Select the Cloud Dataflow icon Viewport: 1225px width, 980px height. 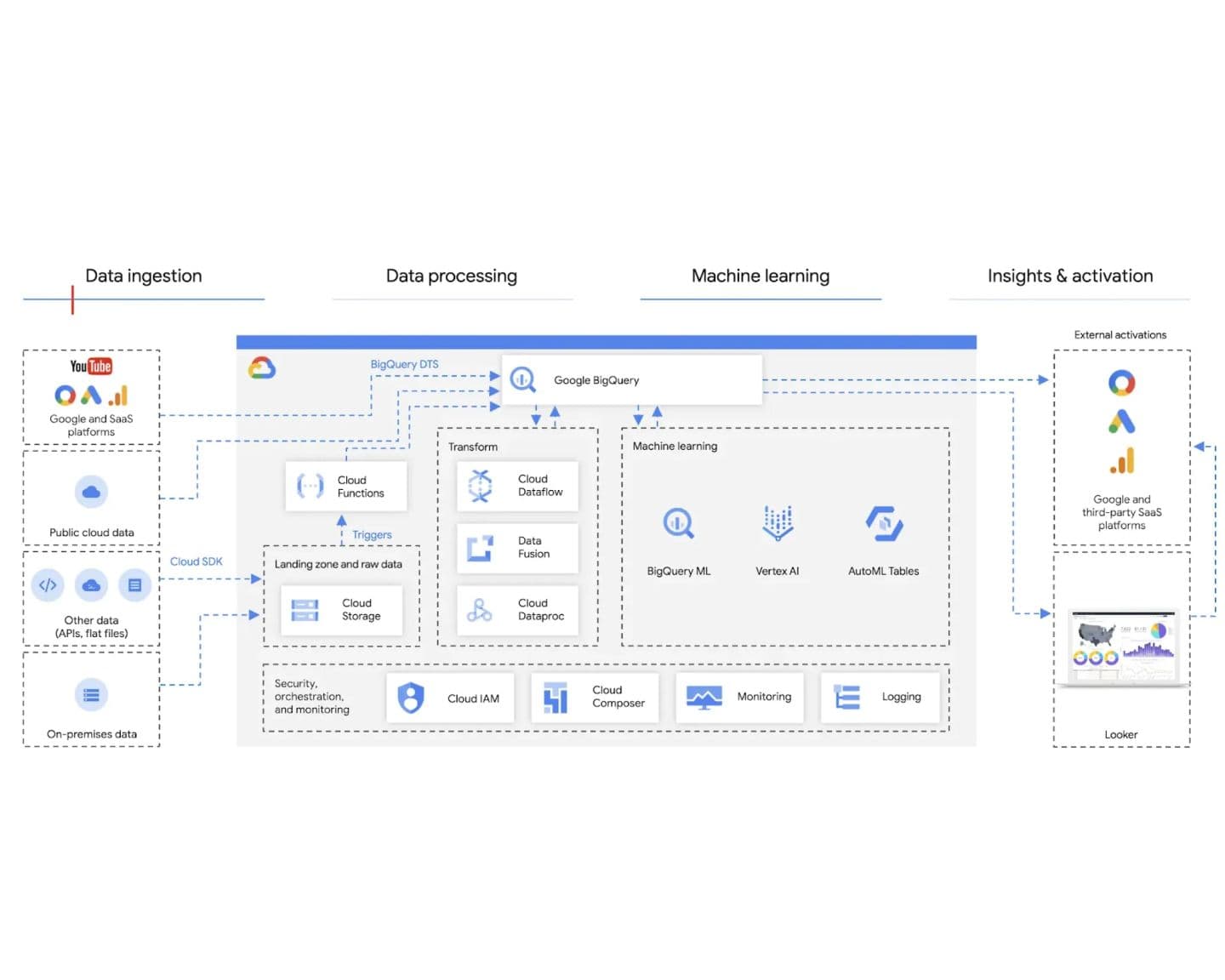point(480,486)
